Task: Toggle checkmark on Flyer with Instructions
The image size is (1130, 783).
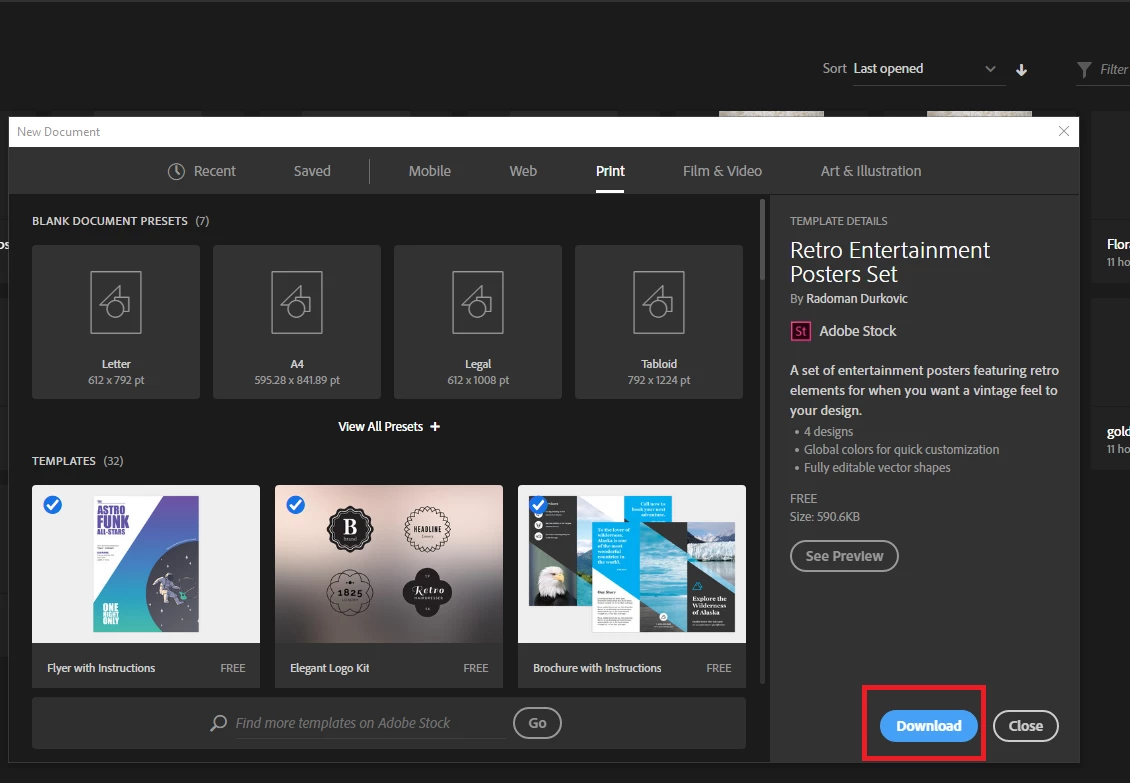Action: [x=53, y=505]
